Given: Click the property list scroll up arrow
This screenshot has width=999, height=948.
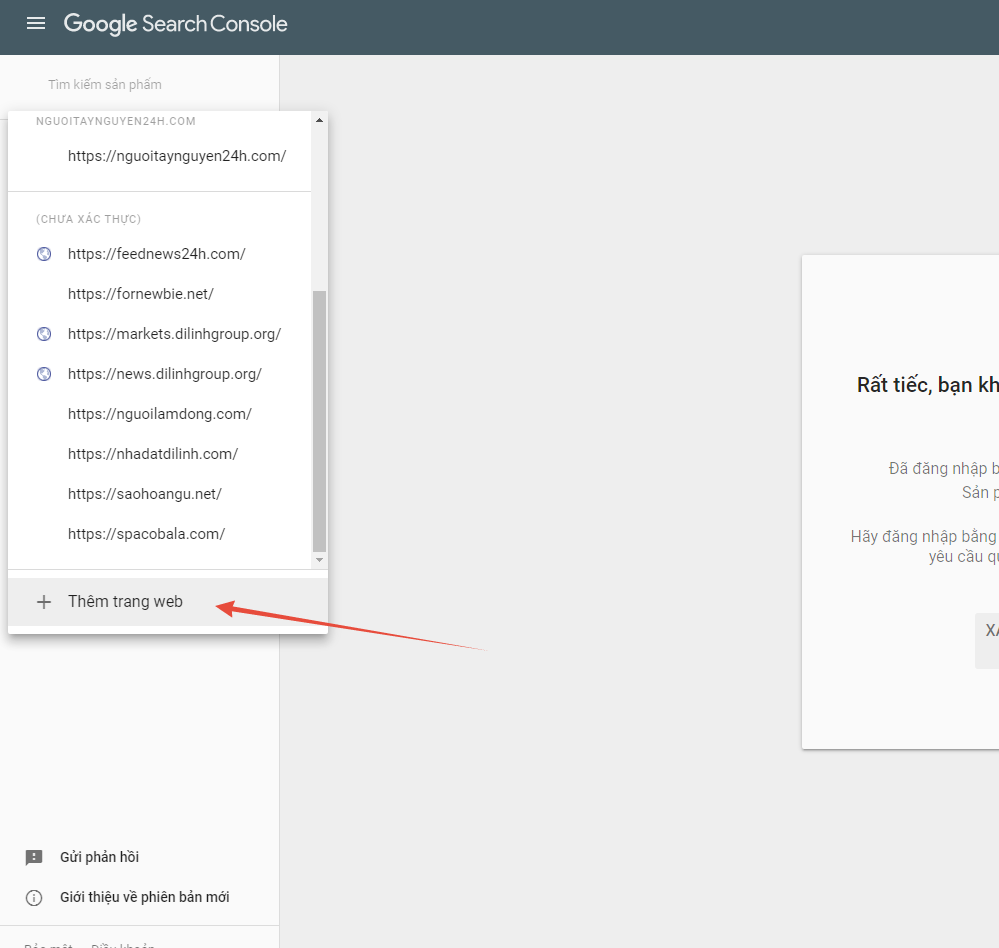Looking at the screenshot, I should coord(319,120).
